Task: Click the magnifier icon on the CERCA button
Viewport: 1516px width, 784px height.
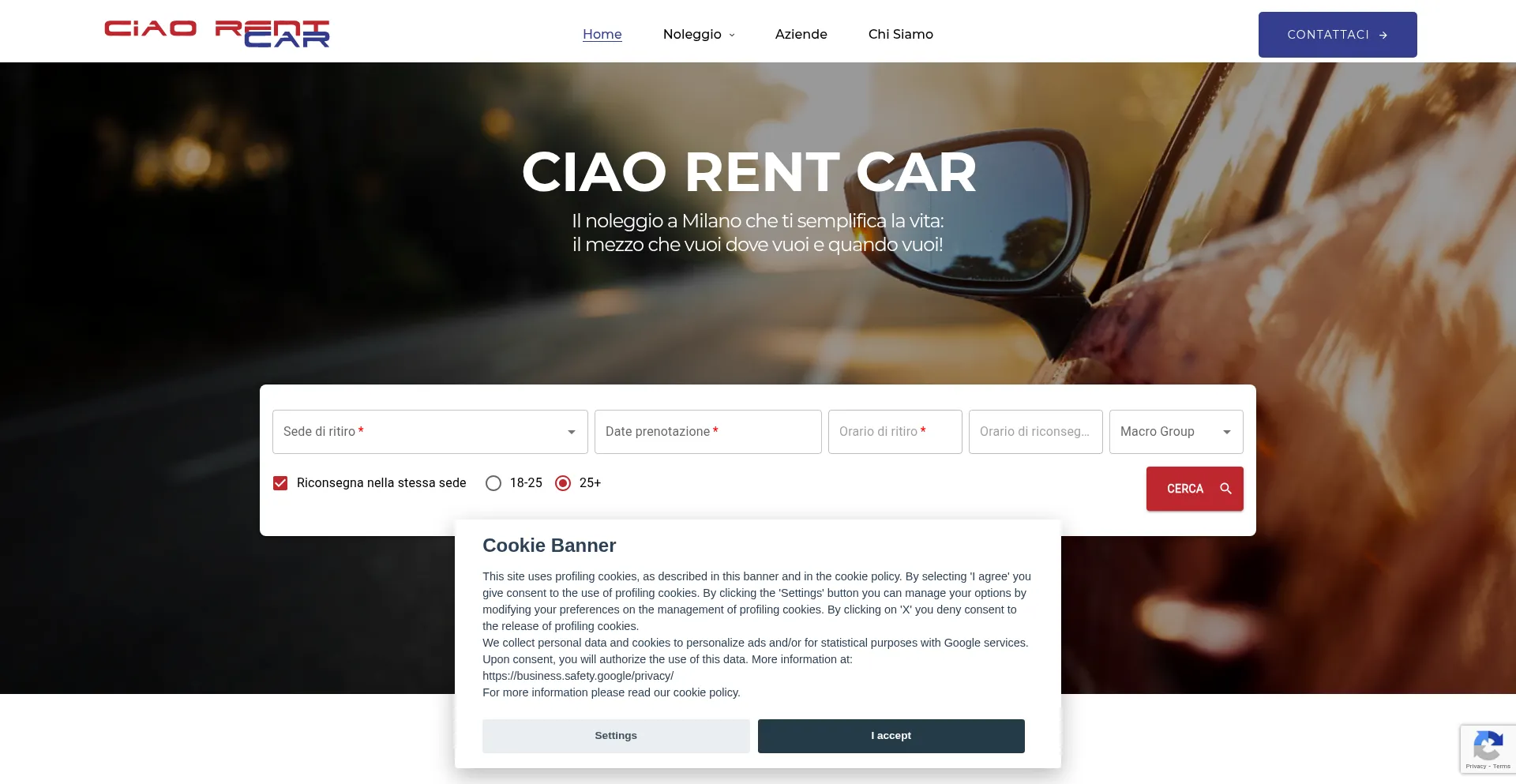Action: [x=1225, y=489]
